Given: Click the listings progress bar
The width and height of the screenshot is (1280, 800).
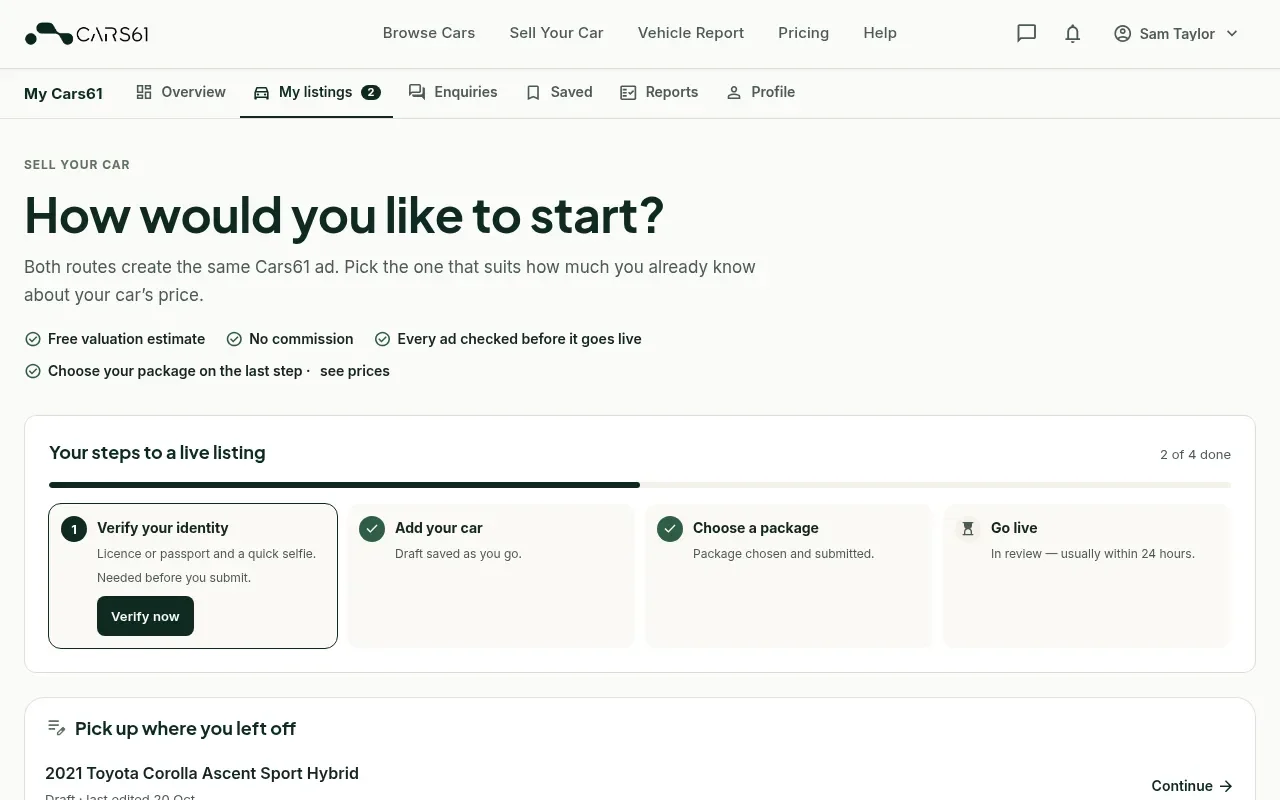Looking at the screenshot, I should [640, 485].
